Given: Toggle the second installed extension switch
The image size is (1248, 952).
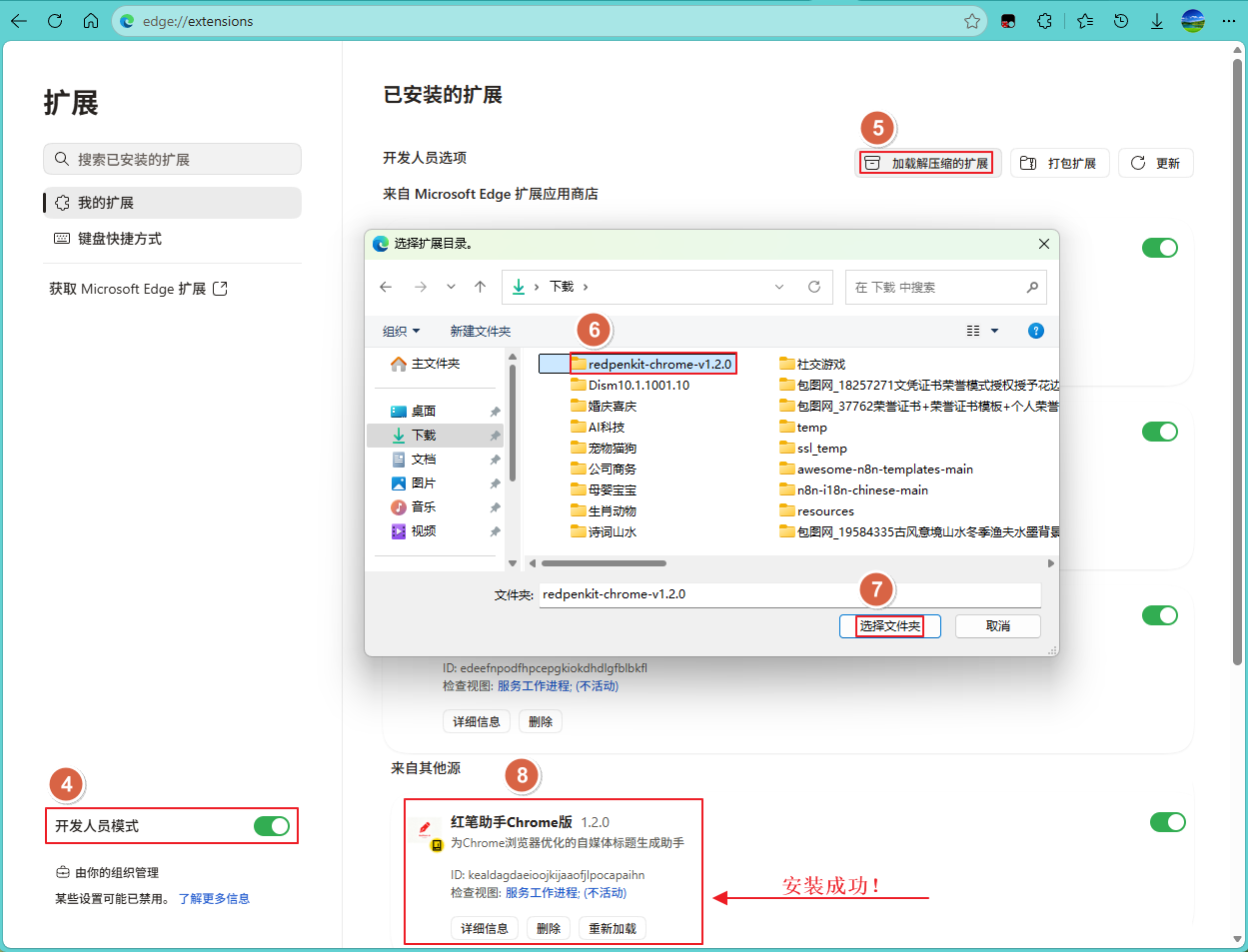Looking at the screenshot, I should (x=1160, y=432).
